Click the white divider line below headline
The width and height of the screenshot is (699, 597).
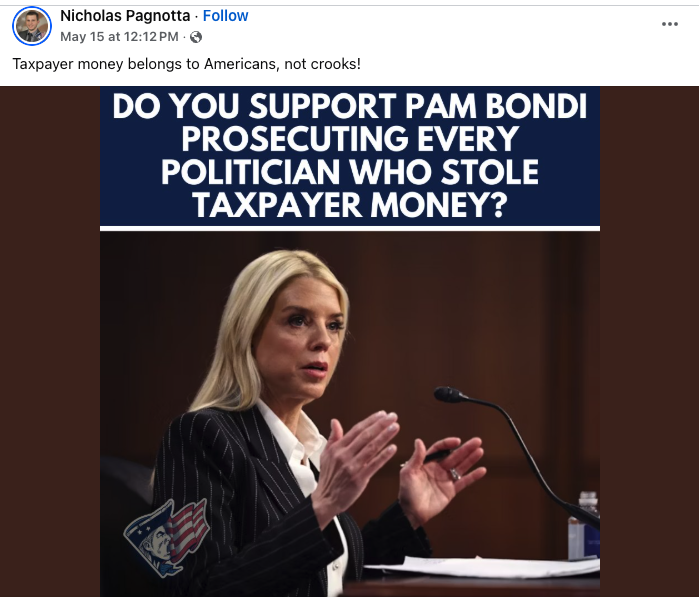[x=350, y=229]
